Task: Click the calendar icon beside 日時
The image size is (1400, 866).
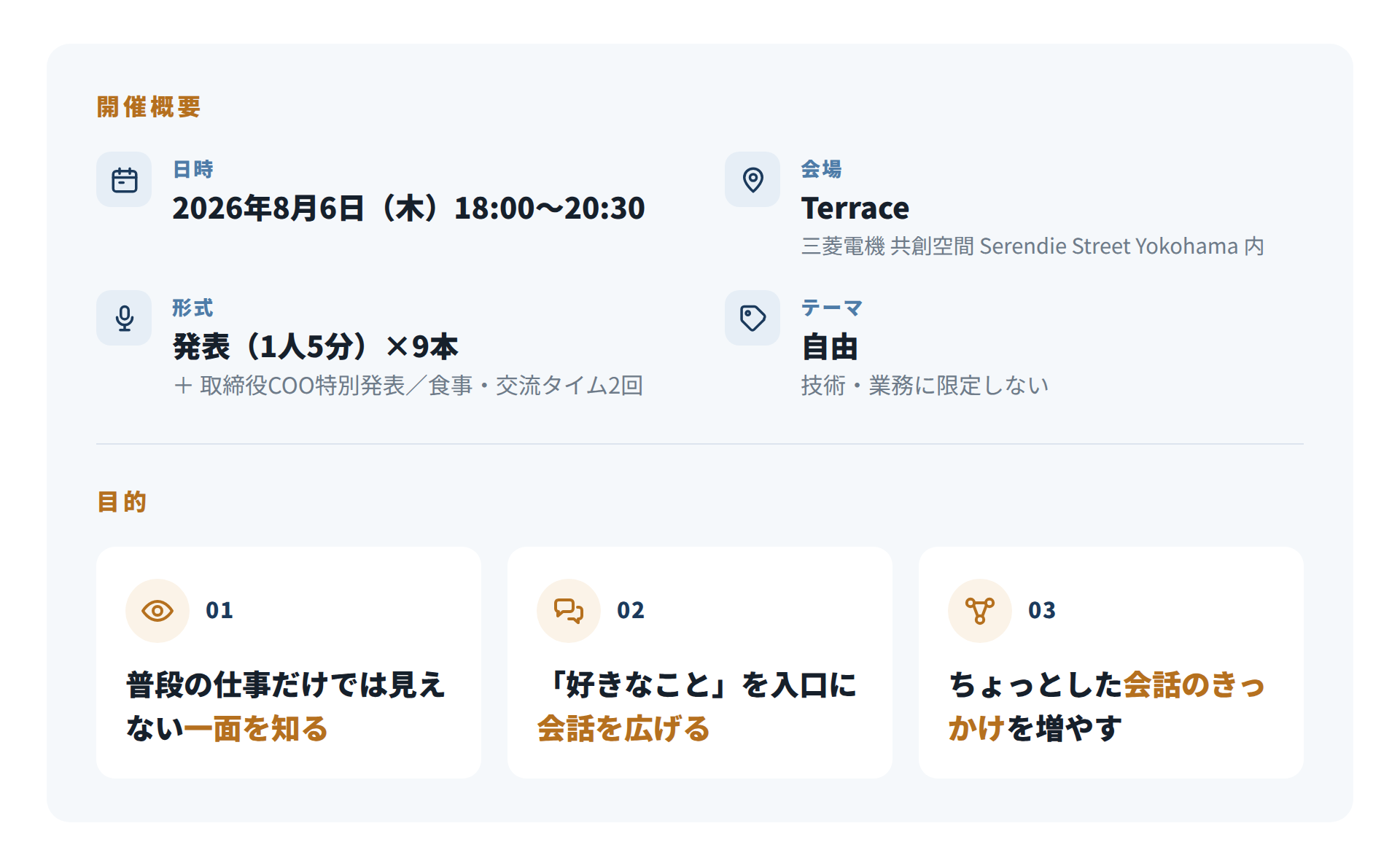Action: click(124, 179)
